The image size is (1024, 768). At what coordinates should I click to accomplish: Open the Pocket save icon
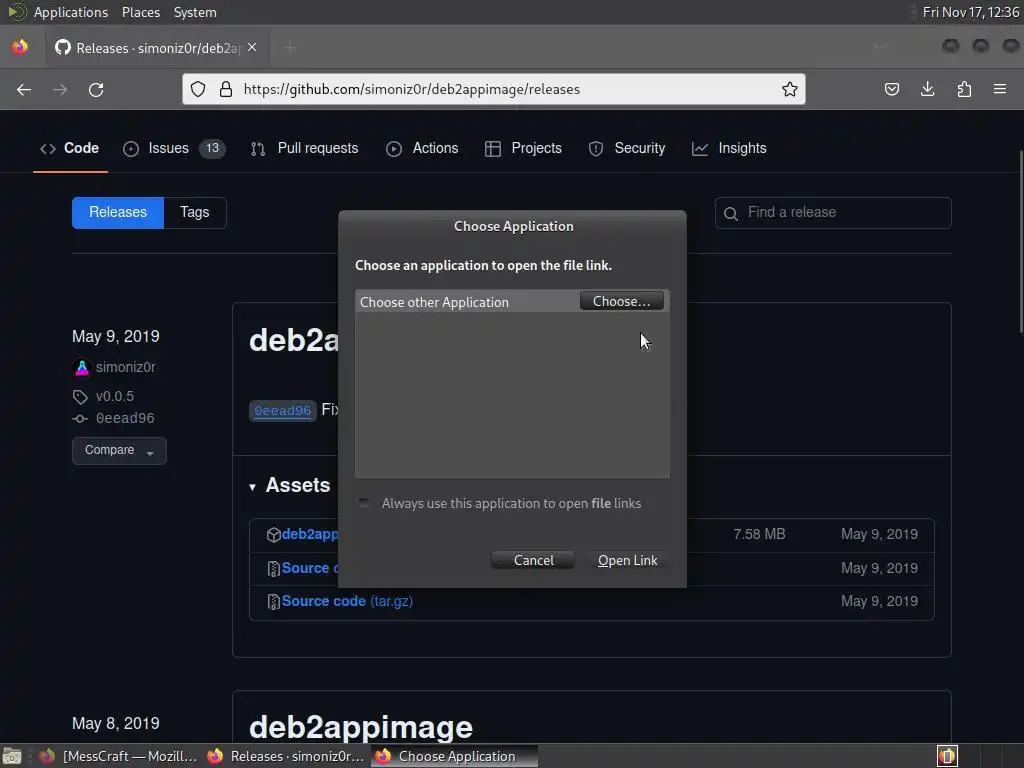891,89
